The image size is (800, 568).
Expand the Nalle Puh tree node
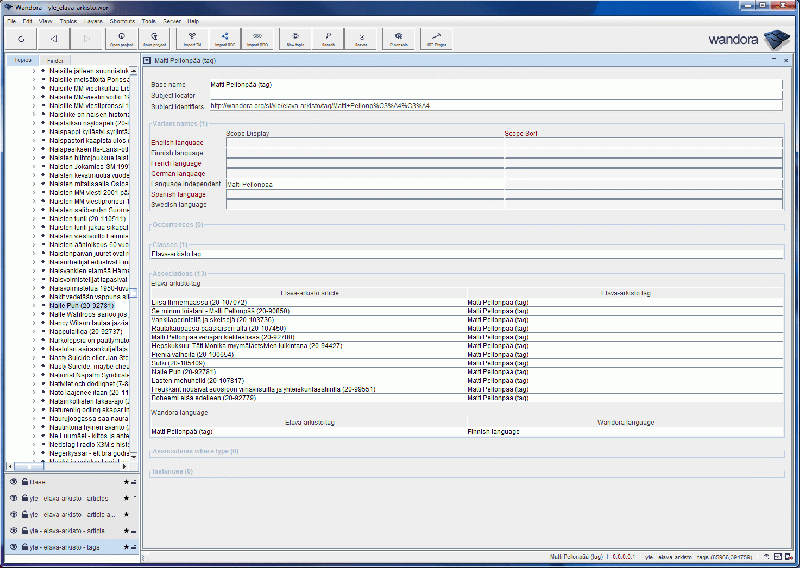point(33,304)
